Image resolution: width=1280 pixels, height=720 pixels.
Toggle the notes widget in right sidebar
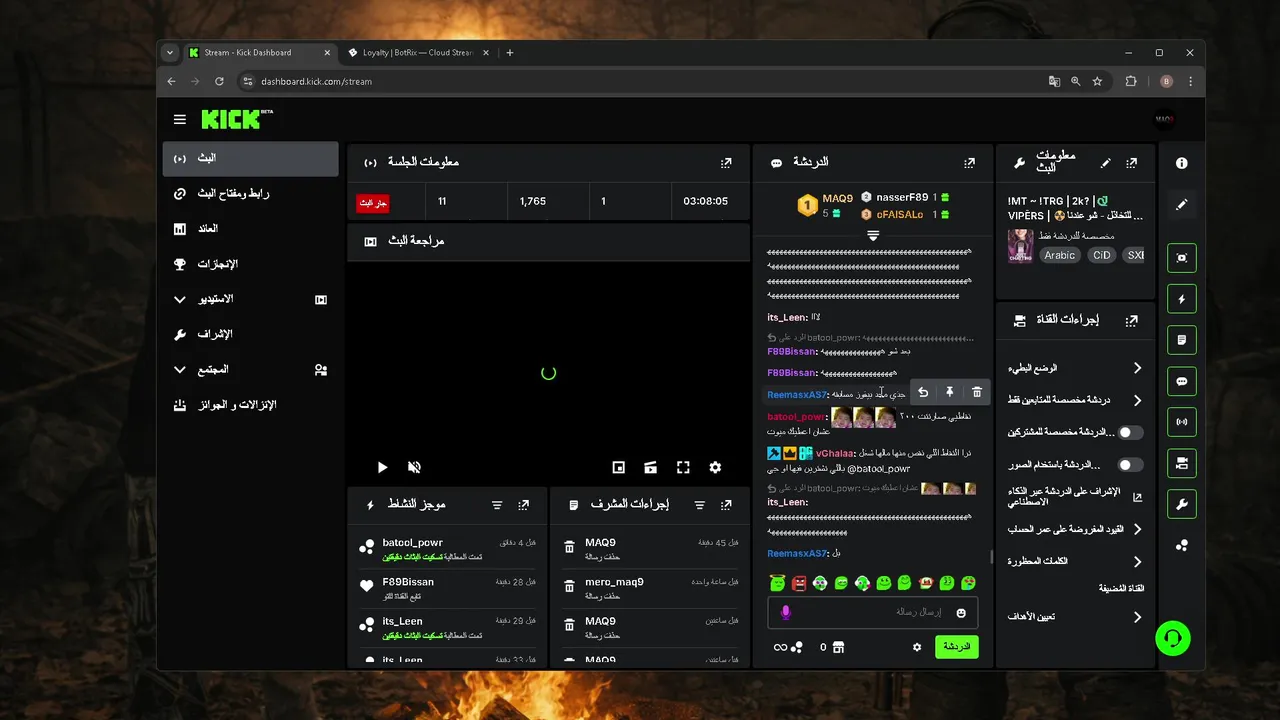pyautogui.click(x=1182, y=340)
